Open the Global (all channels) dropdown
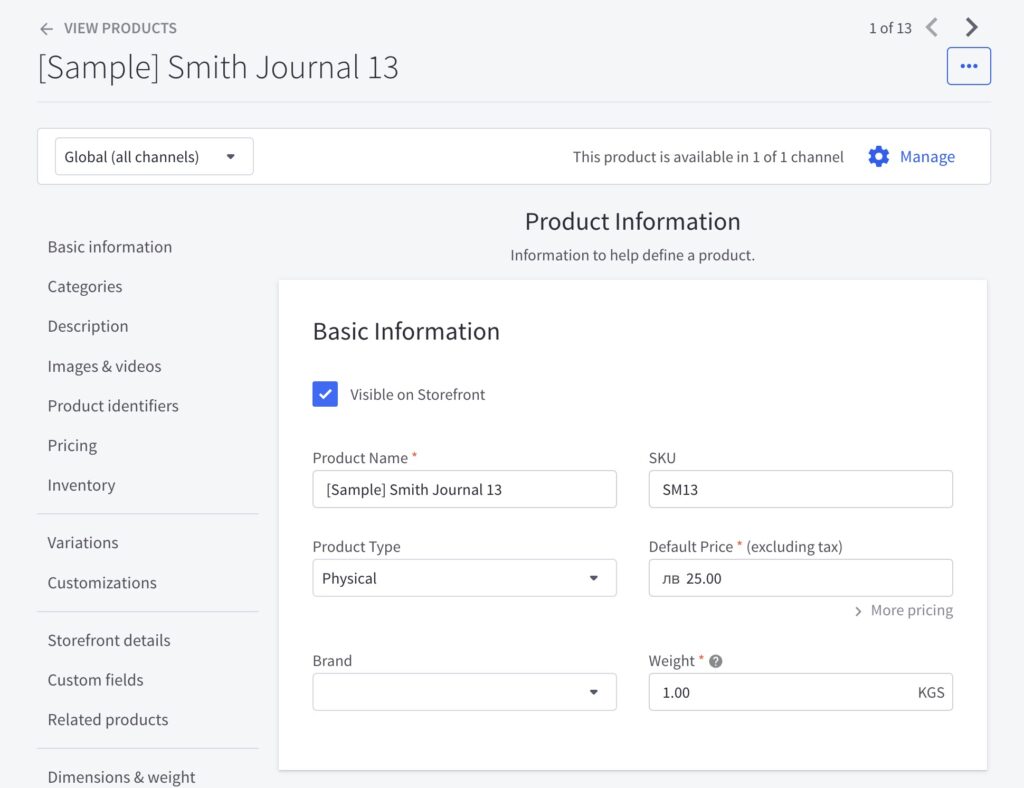Screen dimensions: 1024x788 [154, 157]
